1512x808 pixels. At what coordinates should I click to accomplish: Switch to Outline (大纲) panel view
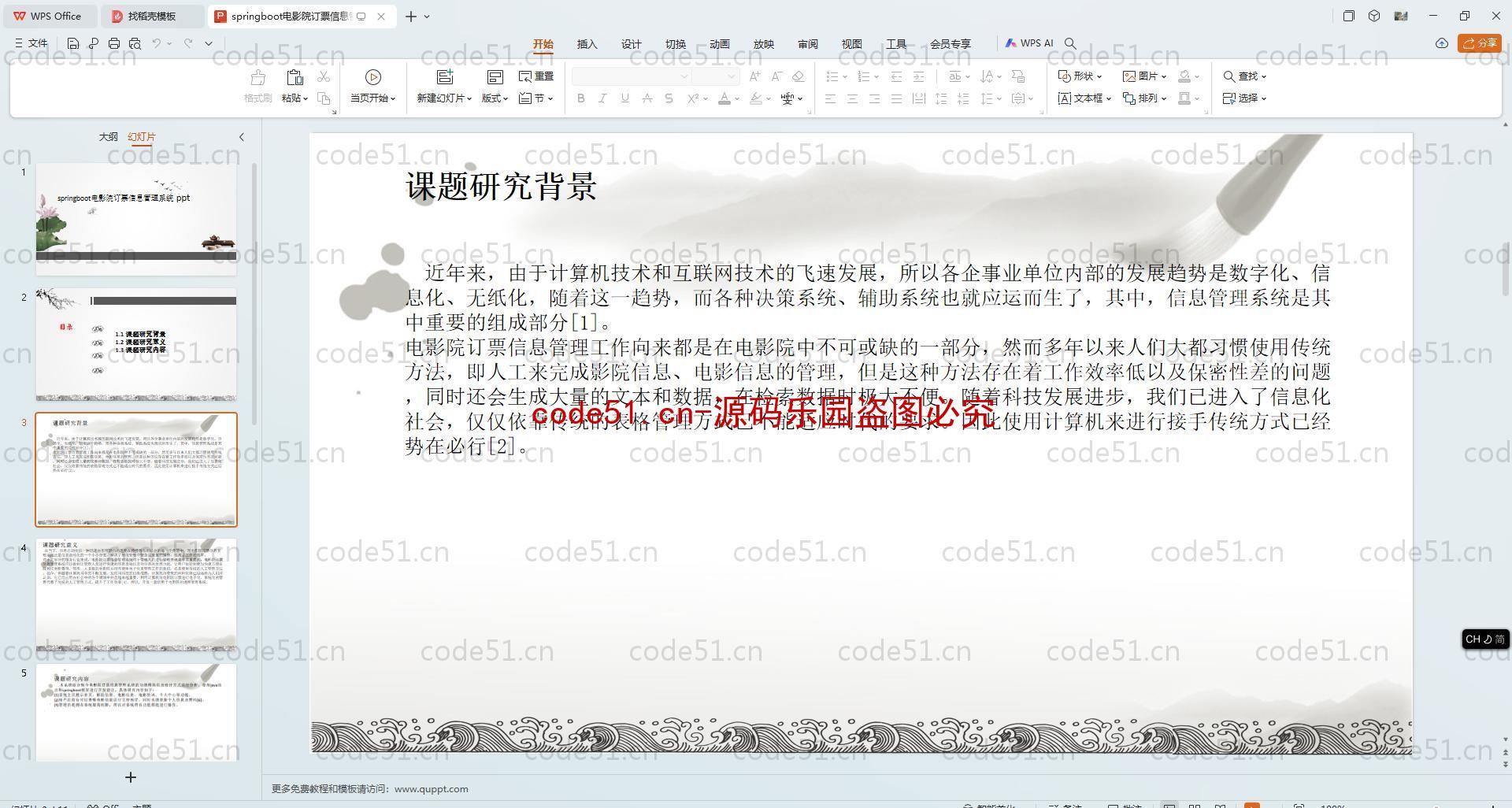[x=108, y=136]
